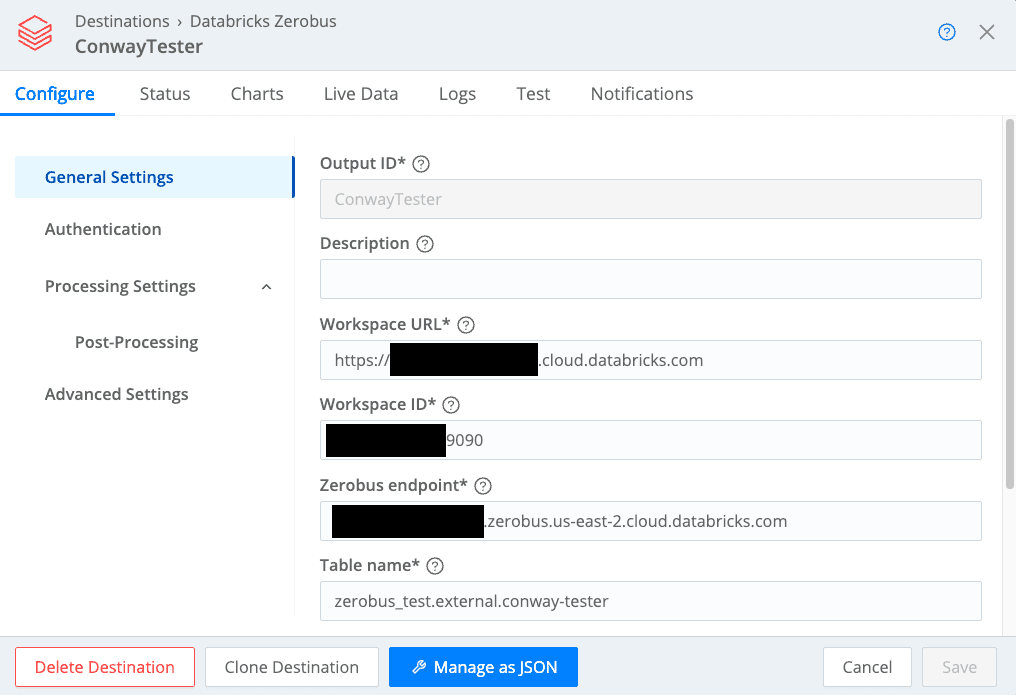
Task: Select Processing Settings in sidebar
Action: 120,286
